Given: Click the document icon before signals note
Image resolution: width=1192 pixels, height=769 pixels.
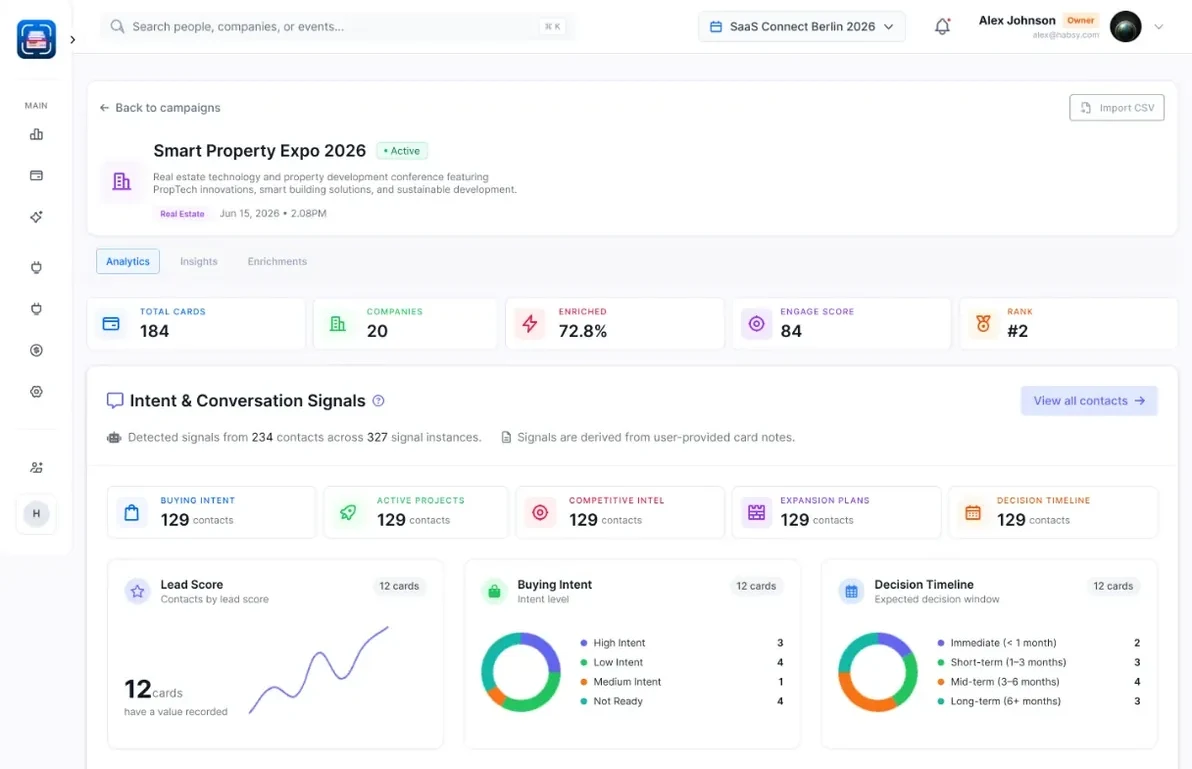Looking at the screenshot, I should click(506, 438).
